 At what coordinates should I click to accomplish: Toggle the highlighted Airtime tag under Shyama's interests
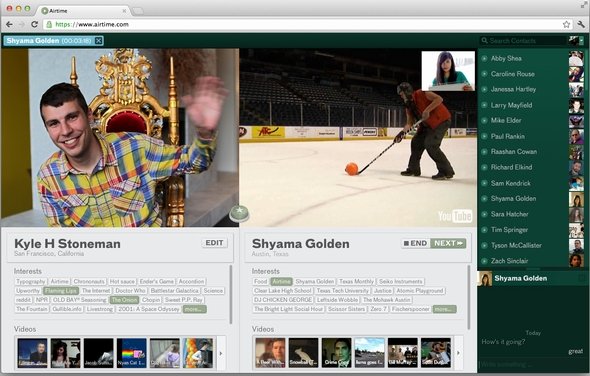pyautogui.click(x=281, y=282)
